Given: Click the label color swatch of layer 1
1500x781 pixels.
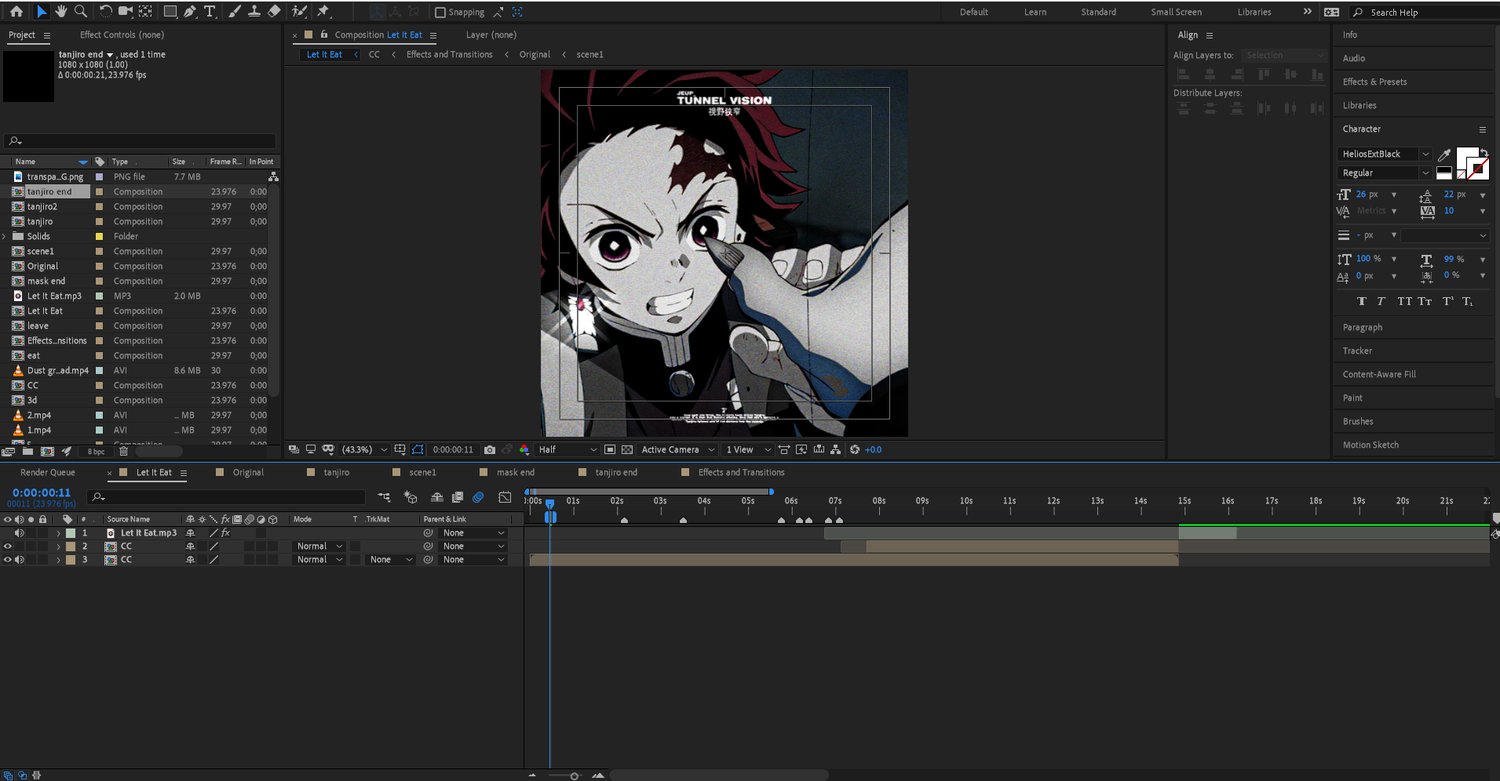Looking at the screenshot, I should tap(70, 533).
